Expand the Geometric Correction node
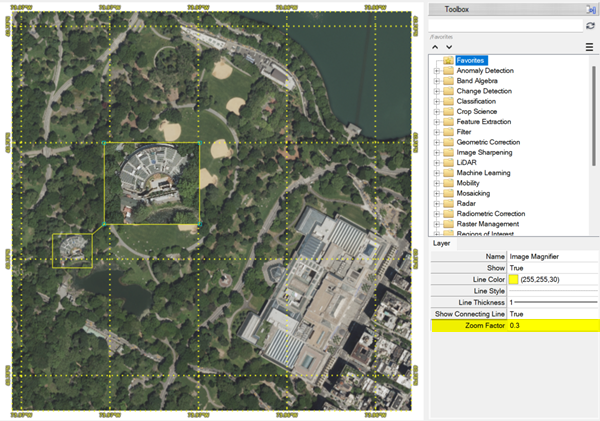600x421 pixels. pyautogui.click(x=436, y=142)
